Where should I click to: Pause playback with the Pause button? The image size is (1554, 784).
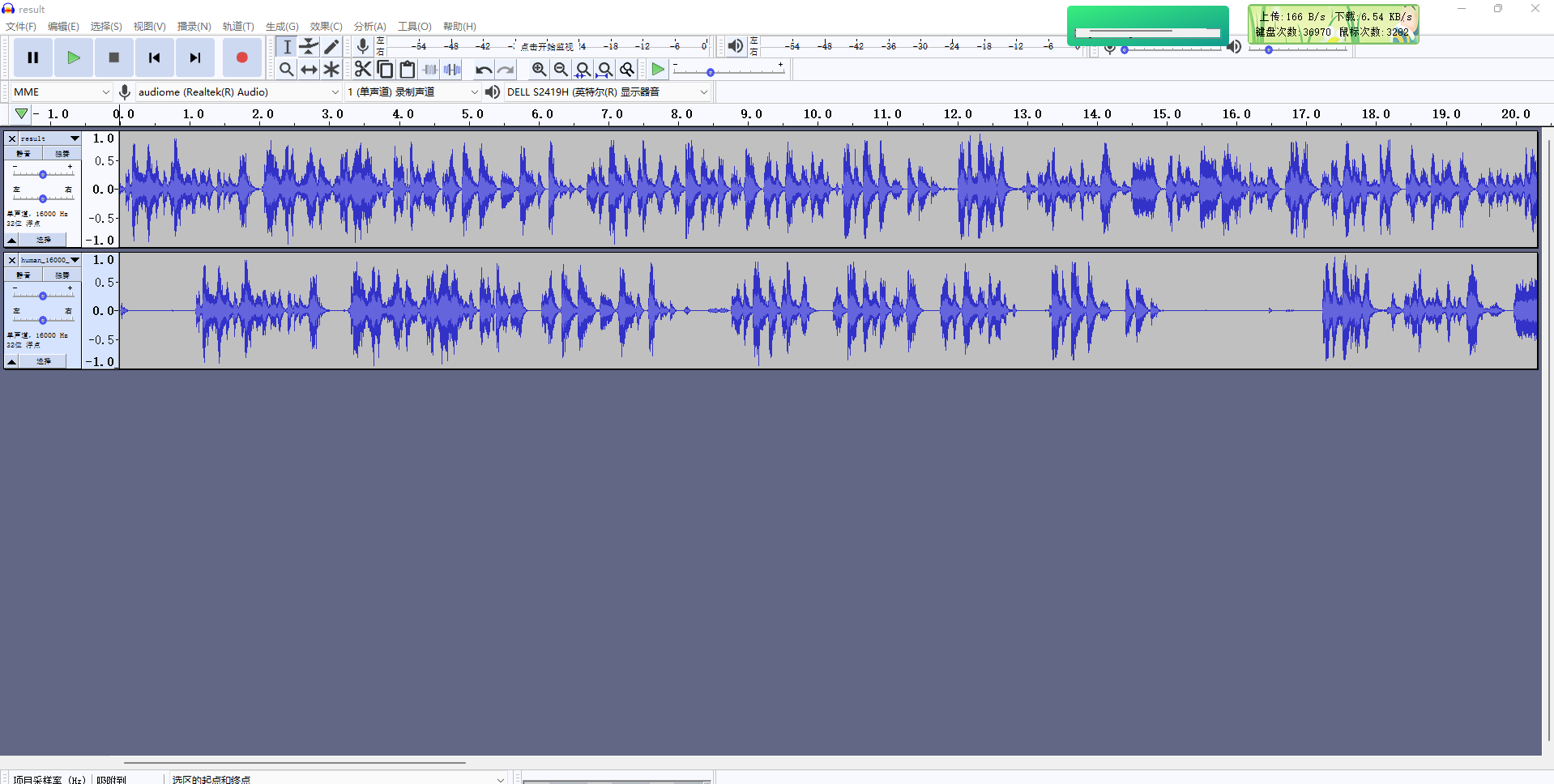[x=33, y=58]
